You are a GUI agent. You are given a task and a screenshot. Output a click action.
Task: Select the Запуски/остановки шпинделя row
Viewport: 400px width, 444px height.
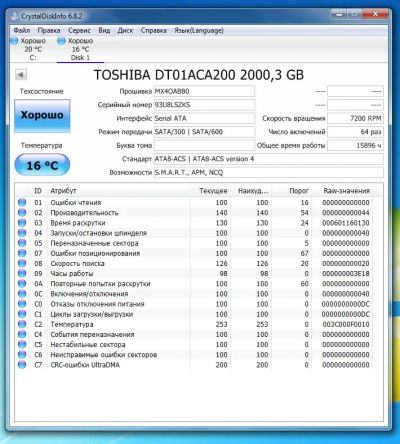point(194,233)
